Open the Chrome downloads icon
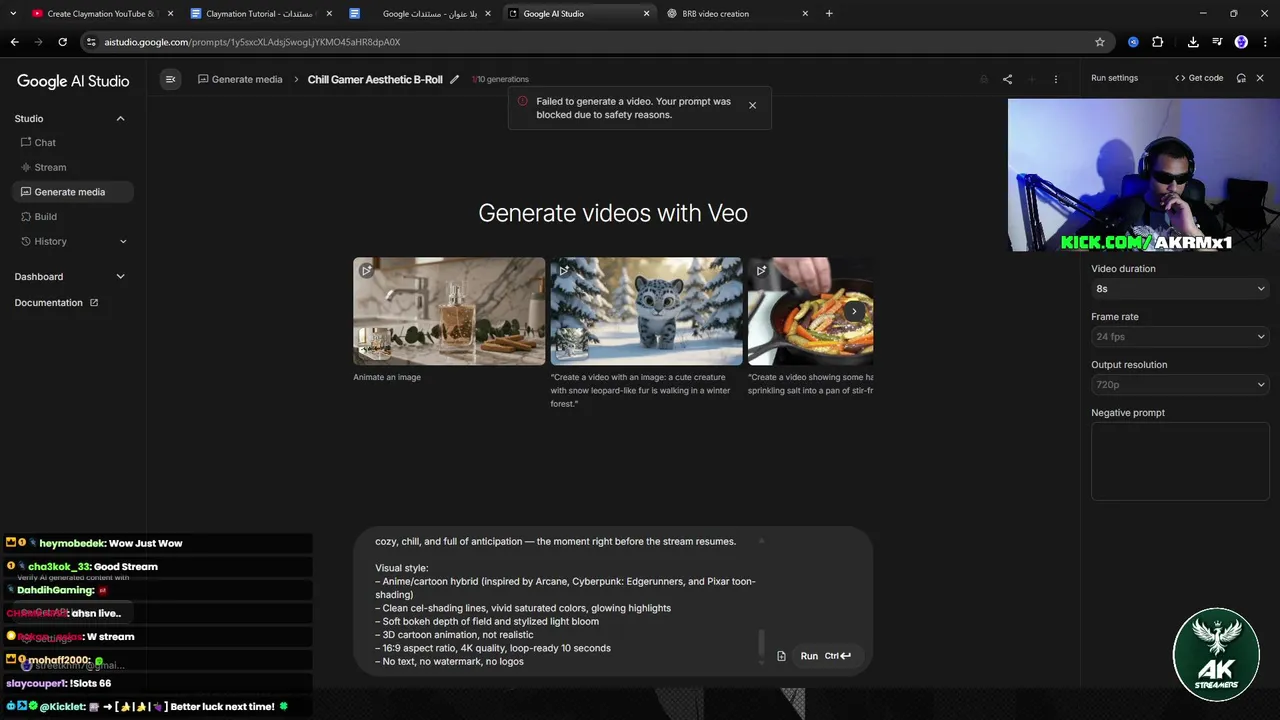The height and width of the screenshot is (720, 1280). tap(1193, 42)
